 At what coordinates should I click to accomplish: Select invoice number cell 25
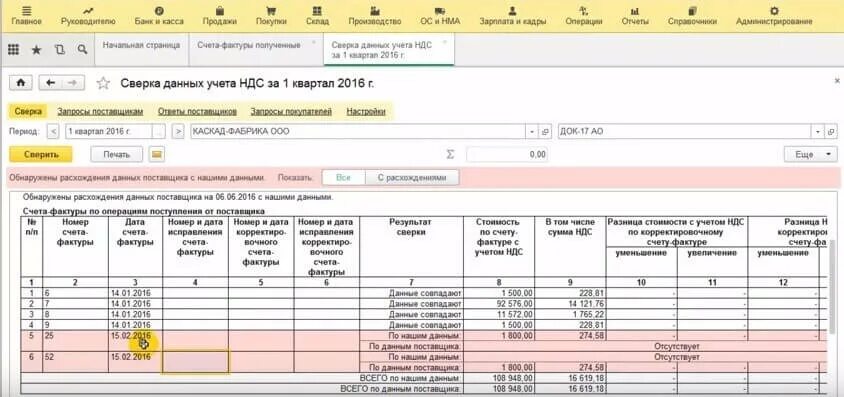[75, 341]
